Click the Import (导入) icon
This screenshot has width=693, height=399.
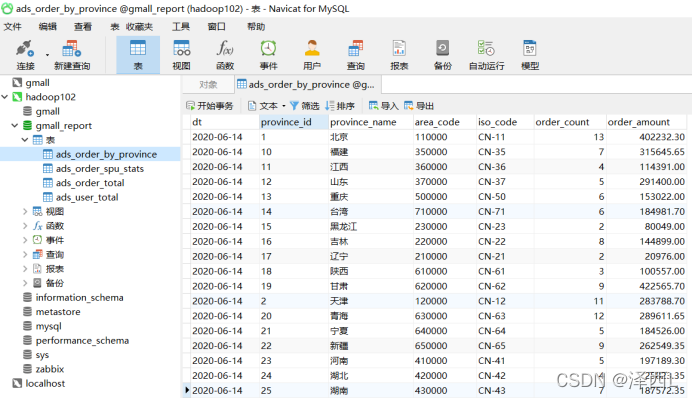click(373, 106)
